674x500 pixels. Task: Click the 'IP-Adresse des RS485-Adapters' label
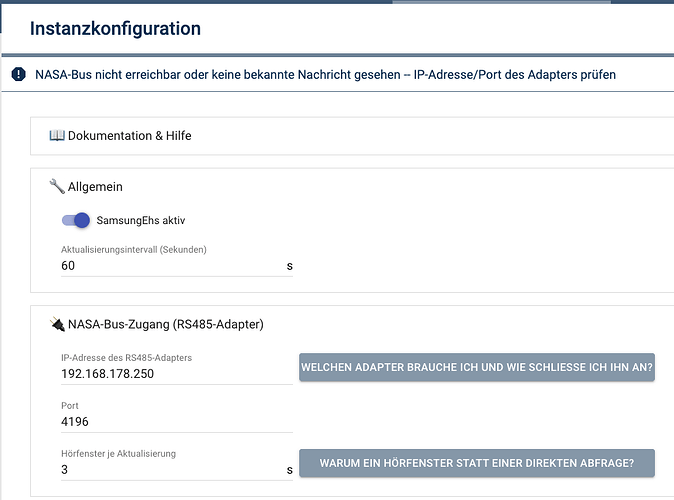click(x=126, y=358)
